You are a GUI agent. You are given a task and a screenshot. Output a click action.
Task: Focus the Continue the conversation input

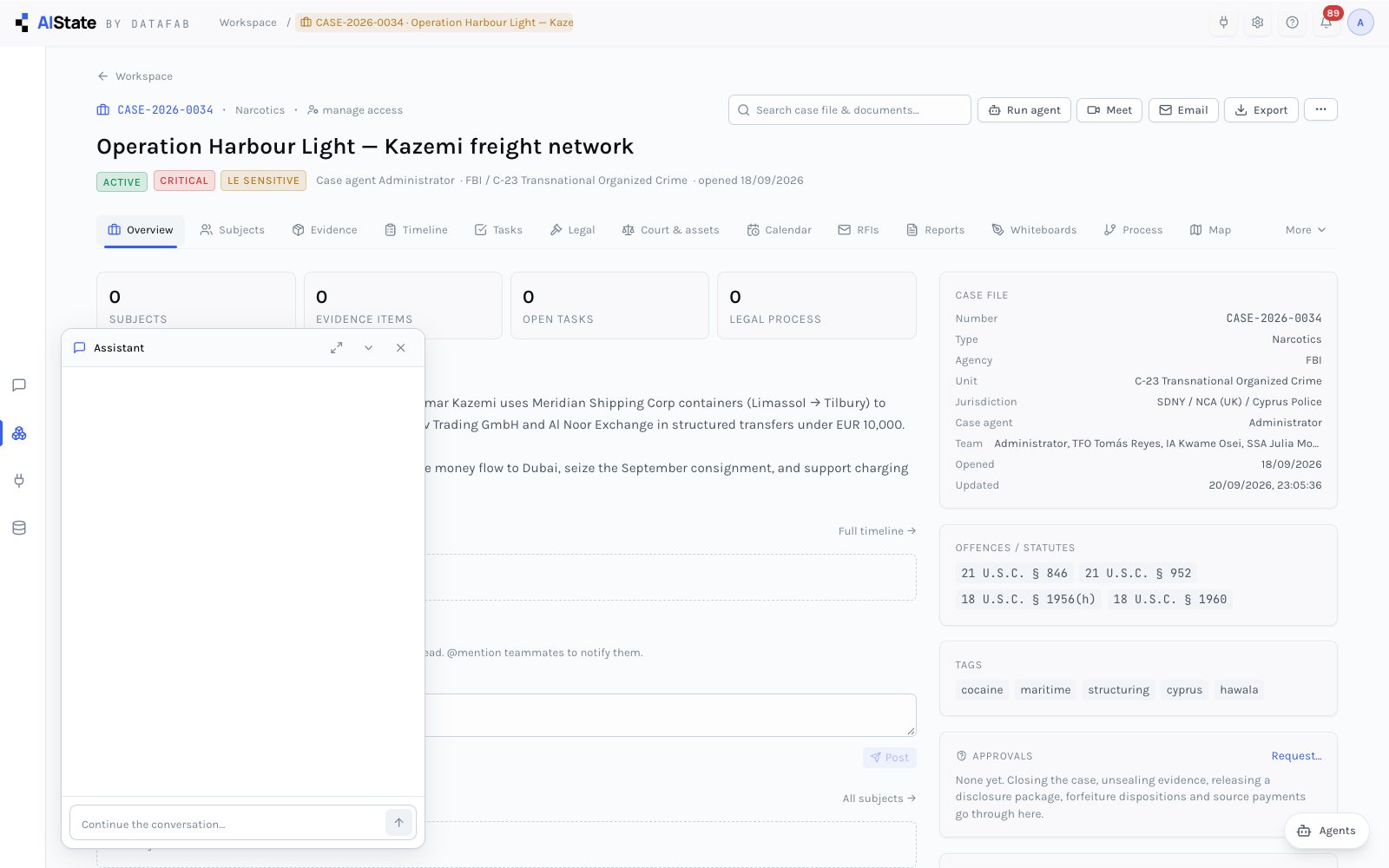(x=227, y=824)
